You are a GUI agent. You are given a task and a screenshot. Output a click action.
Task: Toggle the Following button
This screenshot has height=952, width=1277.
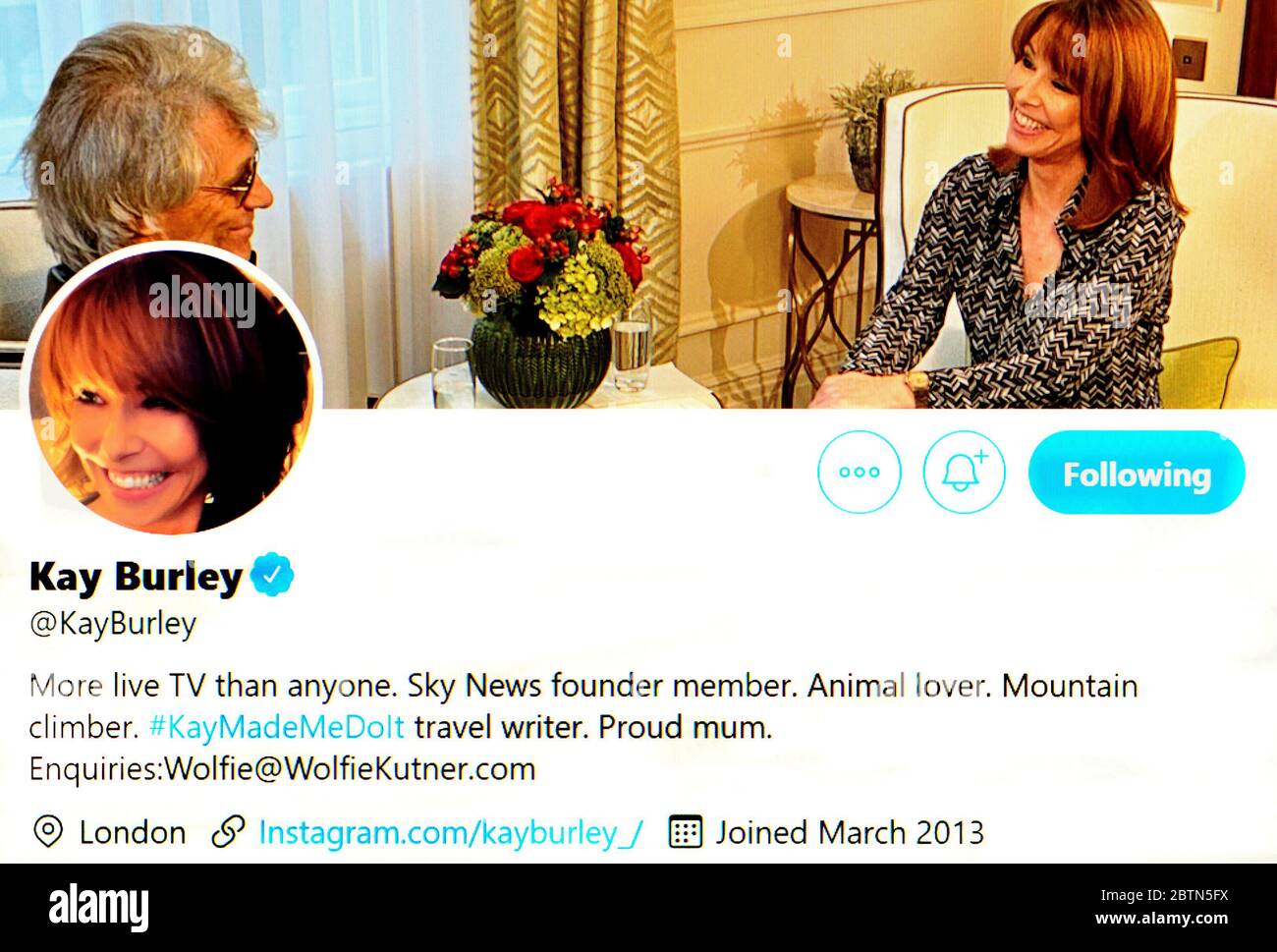(x=1137, y=473)
